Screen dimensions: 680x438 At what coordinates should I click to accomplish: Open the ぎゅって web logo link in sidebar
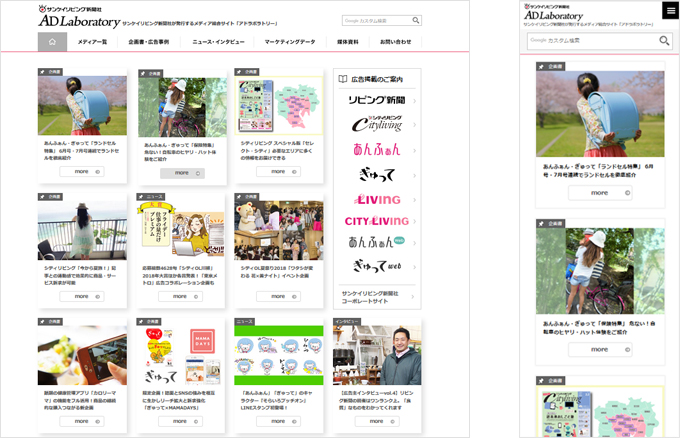click(377, 266)
